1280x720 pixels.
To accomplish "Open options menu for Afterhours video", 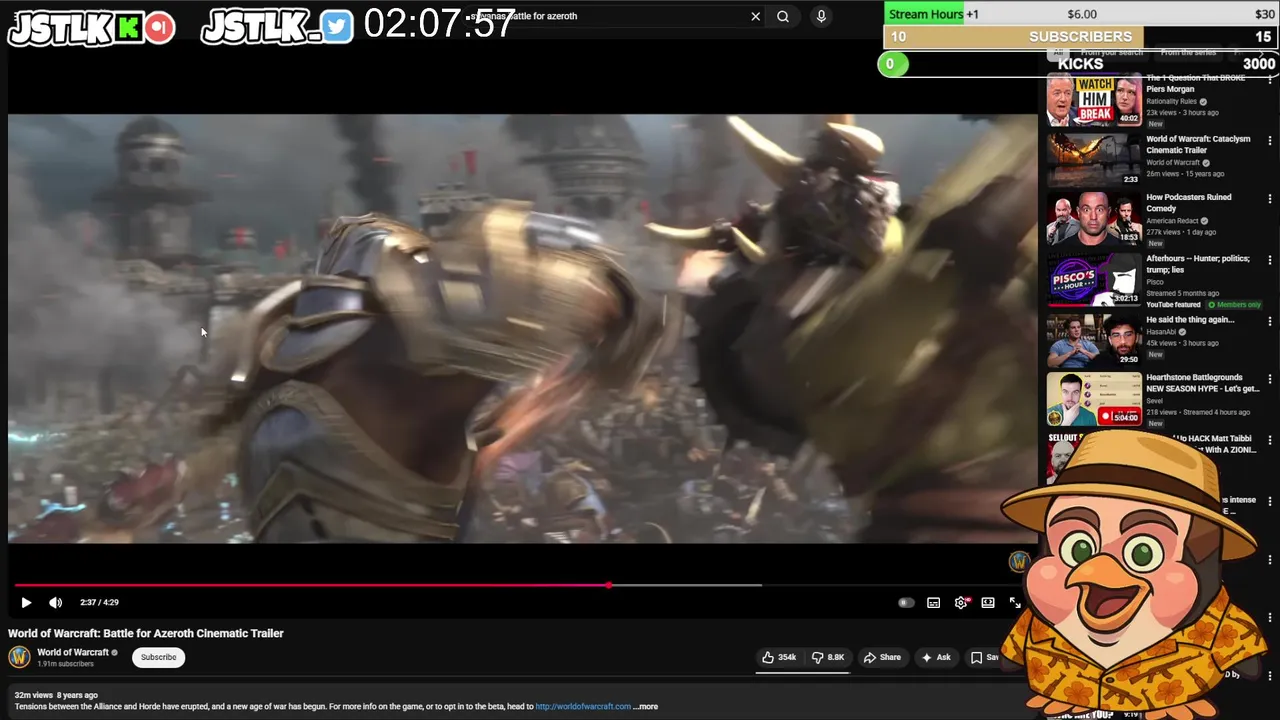I will coord(1270,261).
